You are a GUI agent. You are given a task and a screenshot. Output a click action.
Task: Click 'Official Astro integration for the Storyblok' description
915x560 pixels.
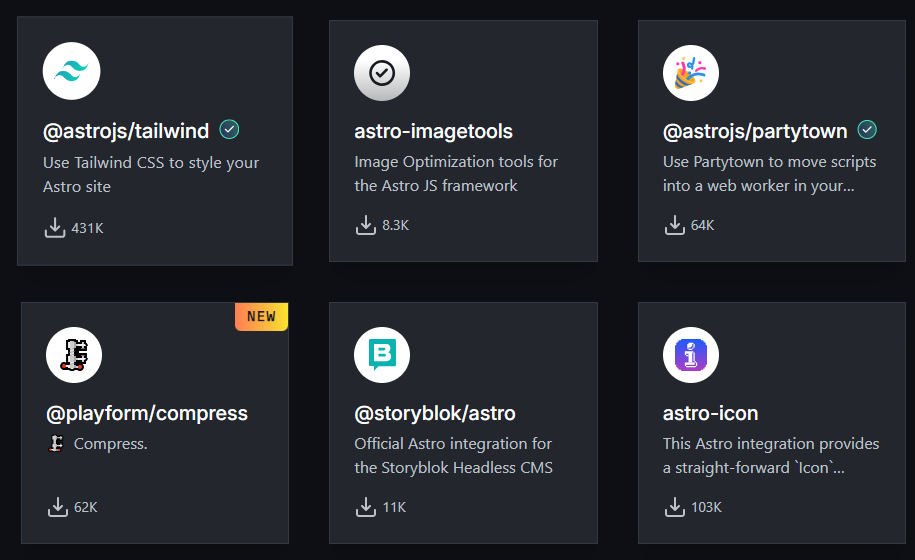[453, 456]
